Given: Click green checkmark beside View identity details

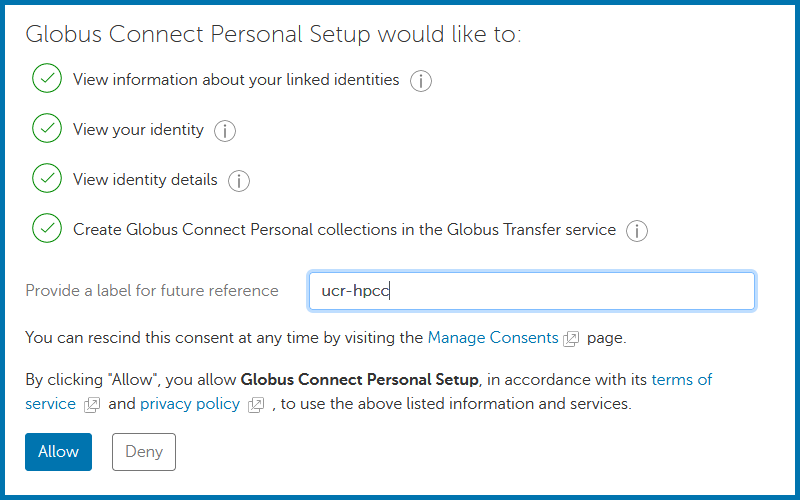Looking at the screenshot, I should click(47, 179).
